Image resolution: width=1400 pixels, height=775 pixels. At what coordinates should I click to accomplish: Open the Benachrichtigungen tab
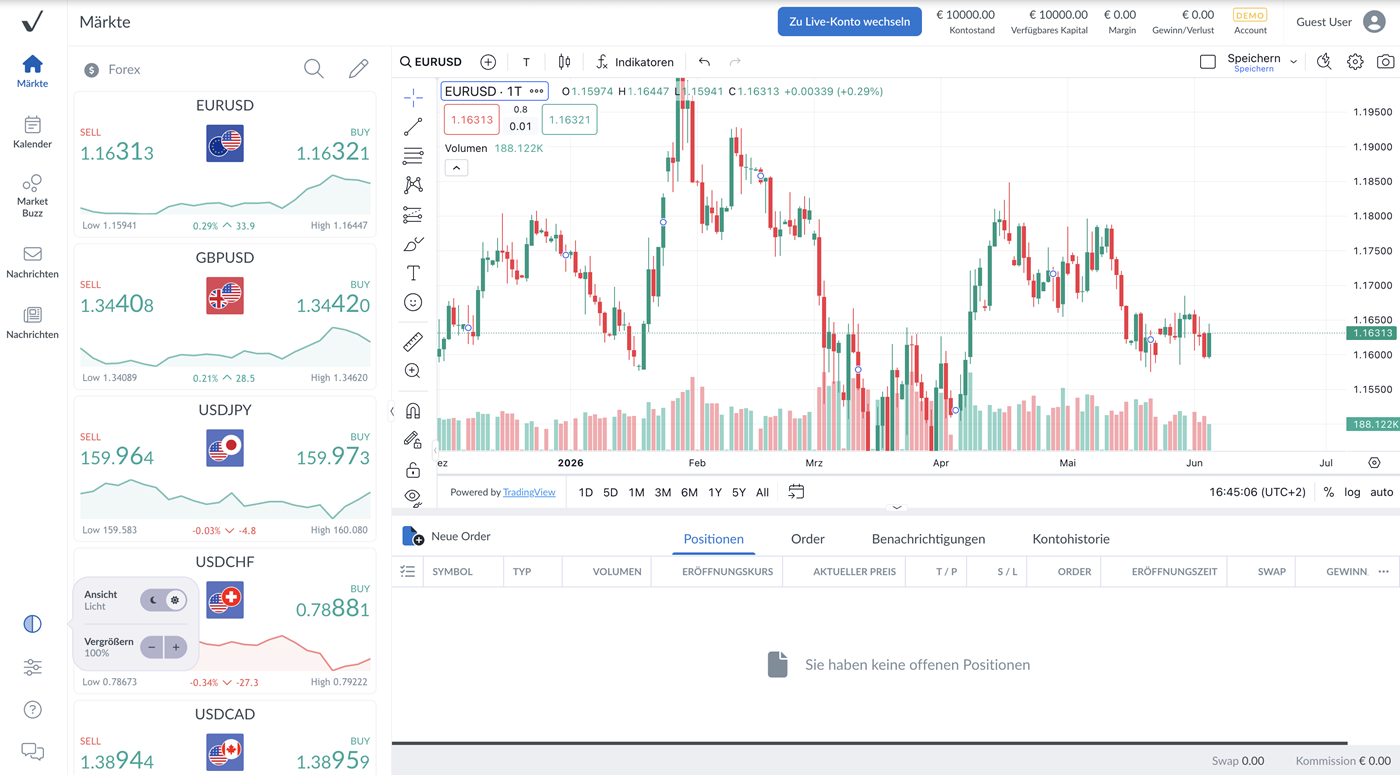coord(928,539)
